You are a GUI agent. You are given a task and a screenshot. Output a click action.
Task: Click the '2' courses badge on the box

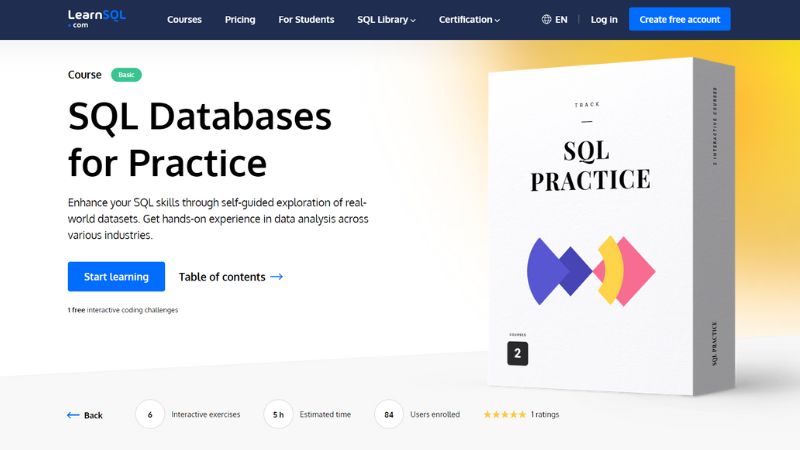point(517,353)
